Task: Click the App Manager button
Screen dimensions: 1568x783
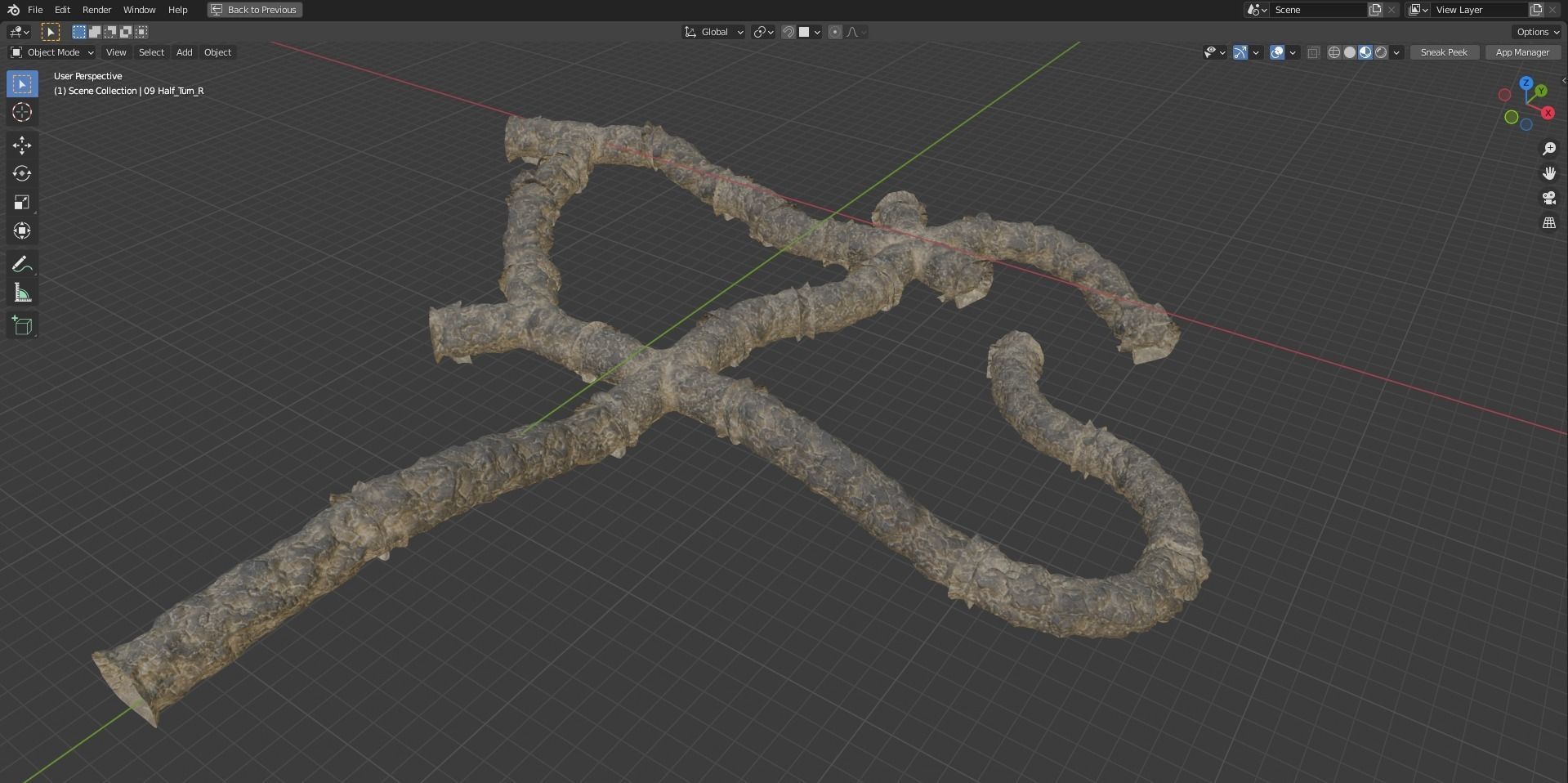Action: pos(1522,52)
